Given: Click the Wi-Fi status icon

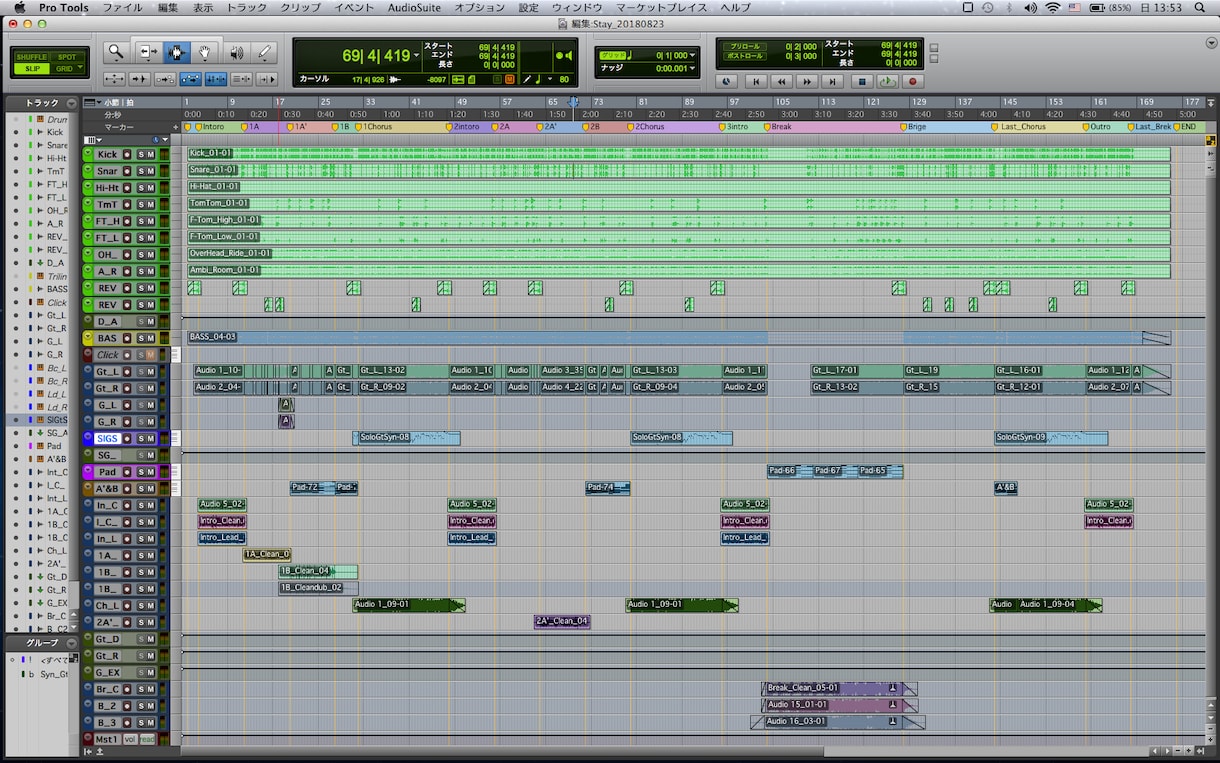Looking at the screenshot, I should (1053, 7).
